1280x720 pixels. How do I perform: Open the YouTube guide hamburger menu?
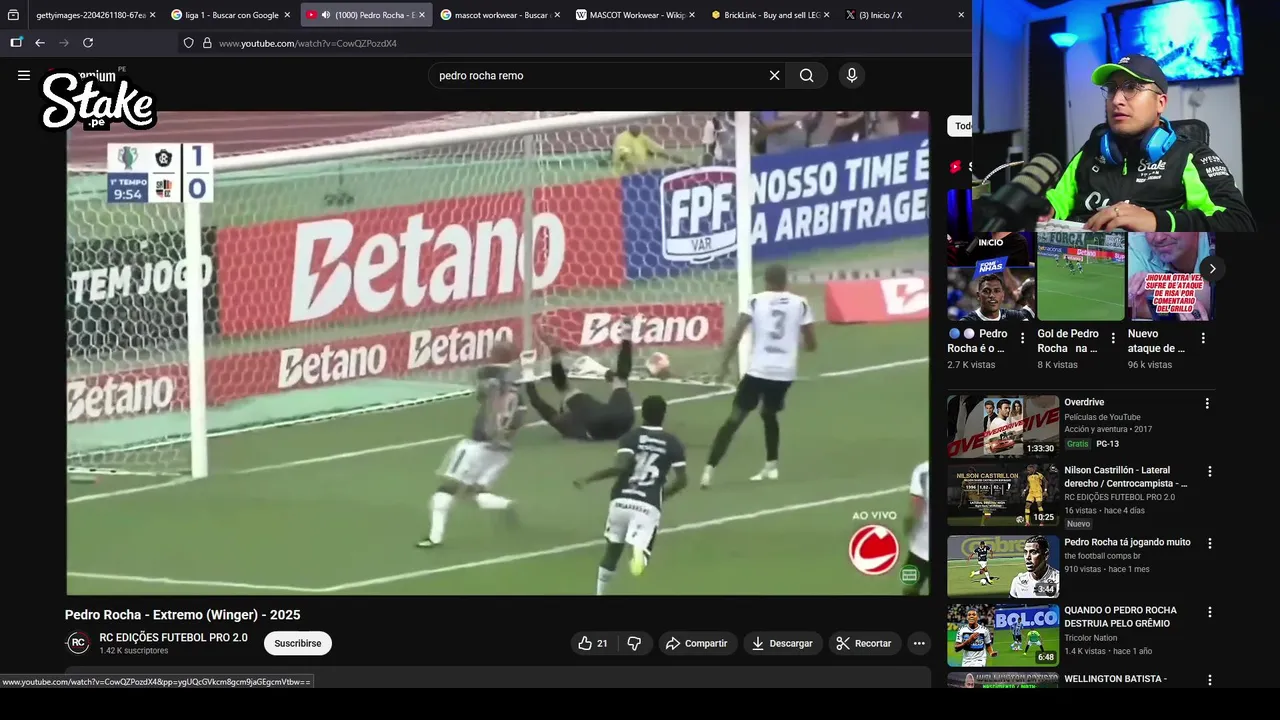[24, 75]
